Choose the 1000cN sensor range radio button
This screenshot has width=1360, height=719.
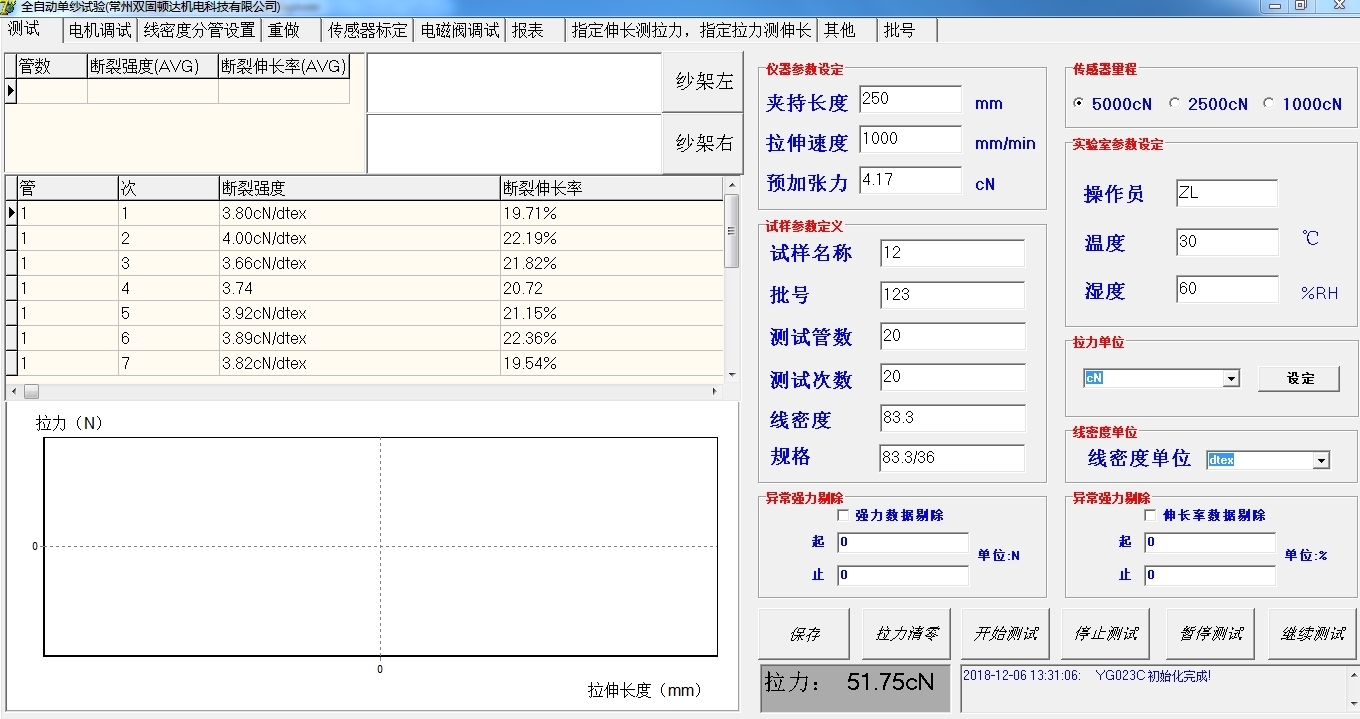point(1269,103)
